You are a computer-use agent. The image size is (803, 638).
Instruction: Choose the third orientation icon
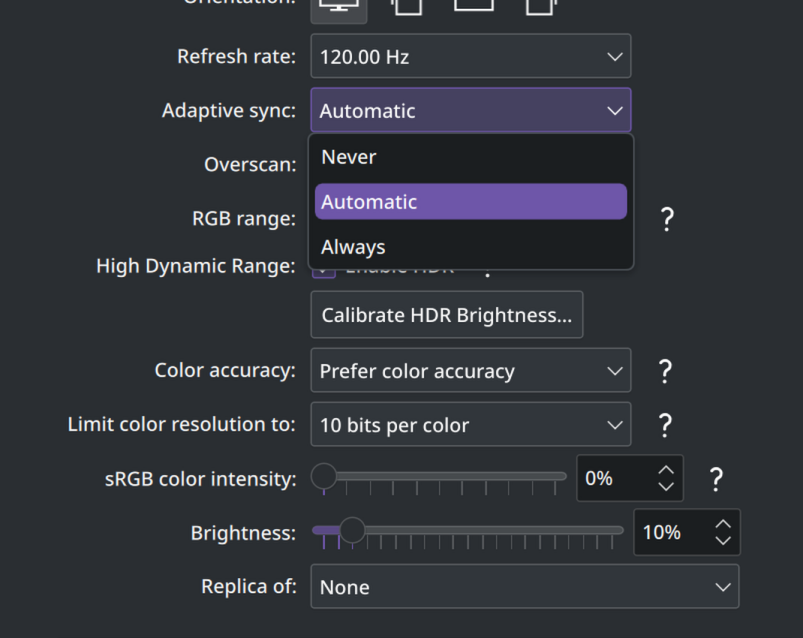[473, 5]
